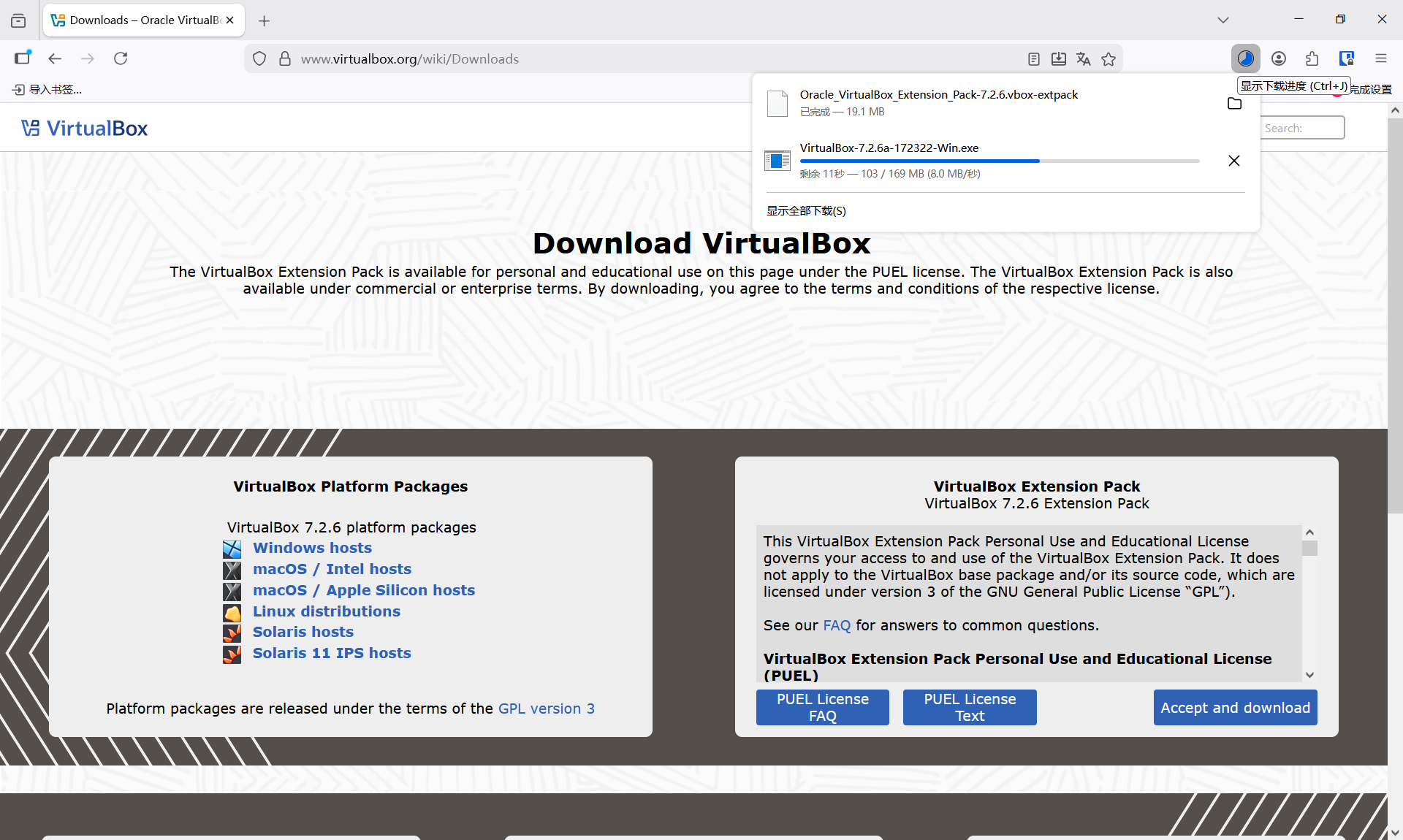Open PUEL License FAQ button
The height and width of the screenshot is (840, 1403).
point(822,707)
